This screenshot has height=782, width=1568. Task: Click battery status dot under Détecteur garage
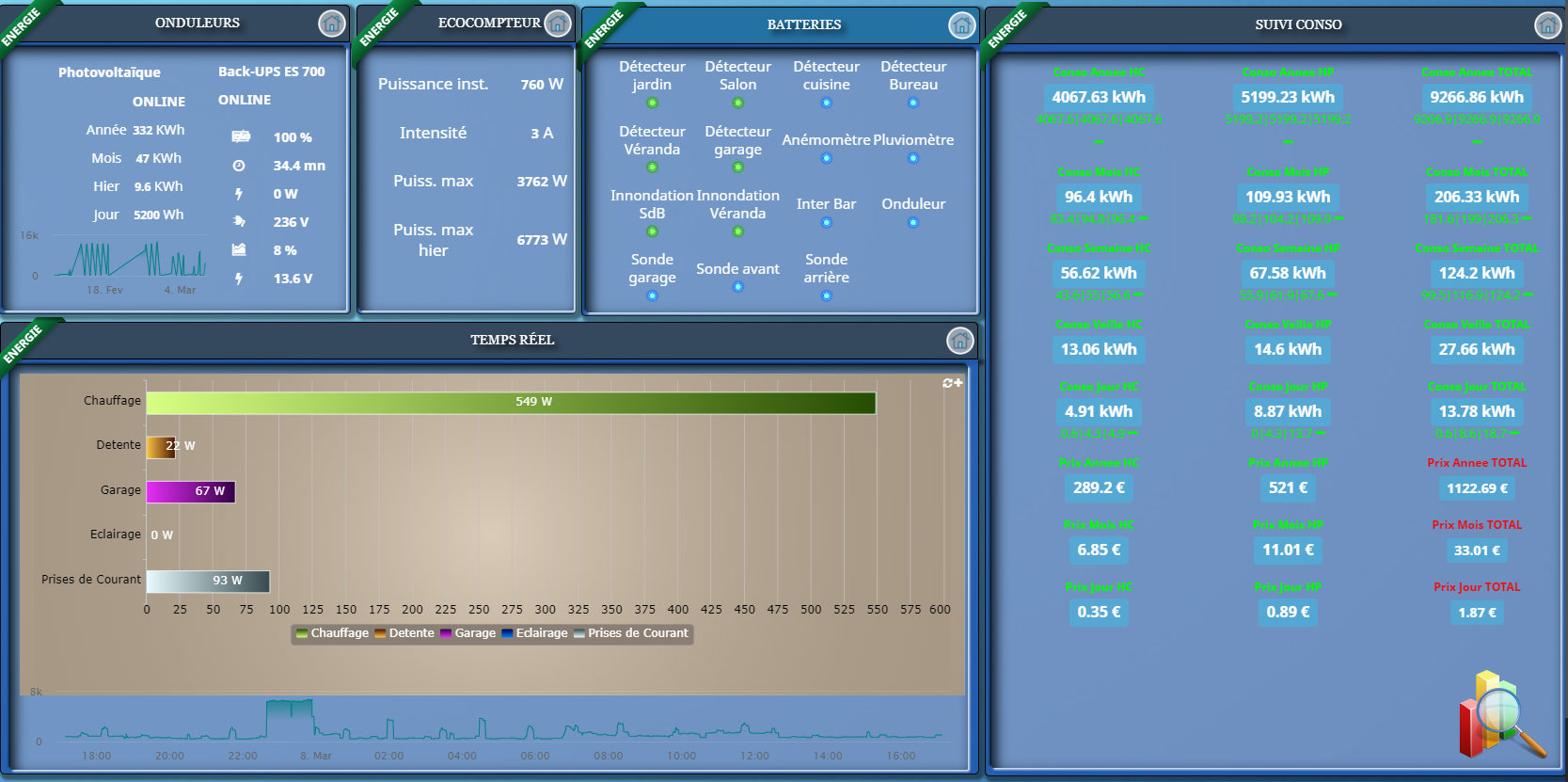tap(737, 168)
